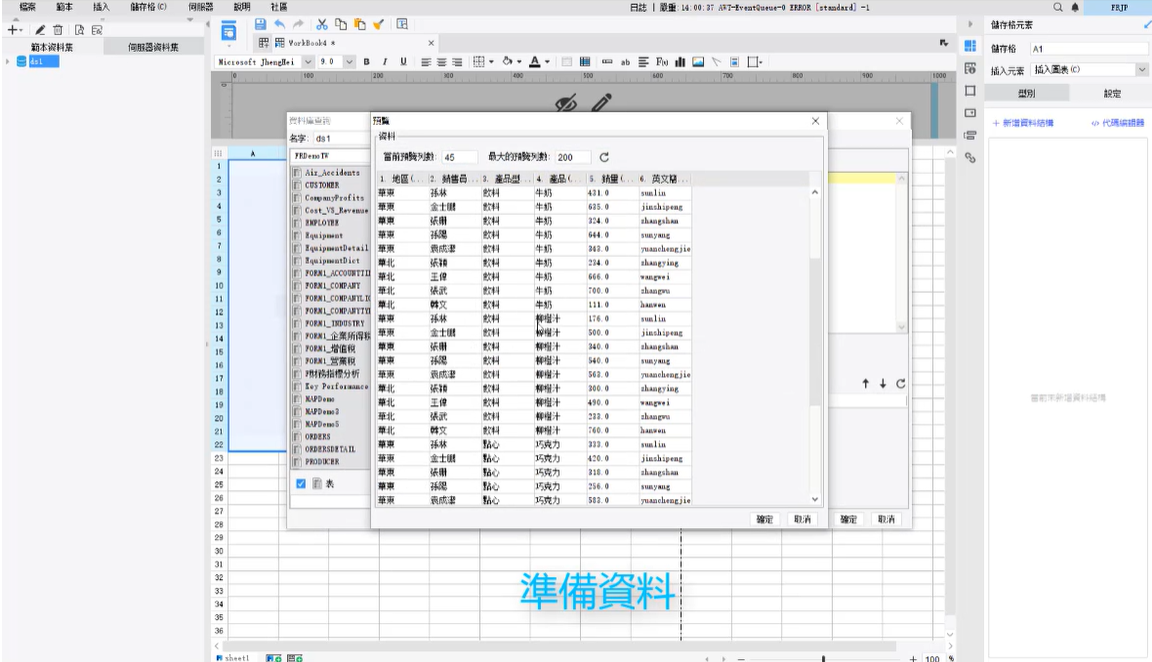This screenshot has height=662, width=1152.
Task: Click the 最大的預覽列數 input field
Action: (573, 157)
